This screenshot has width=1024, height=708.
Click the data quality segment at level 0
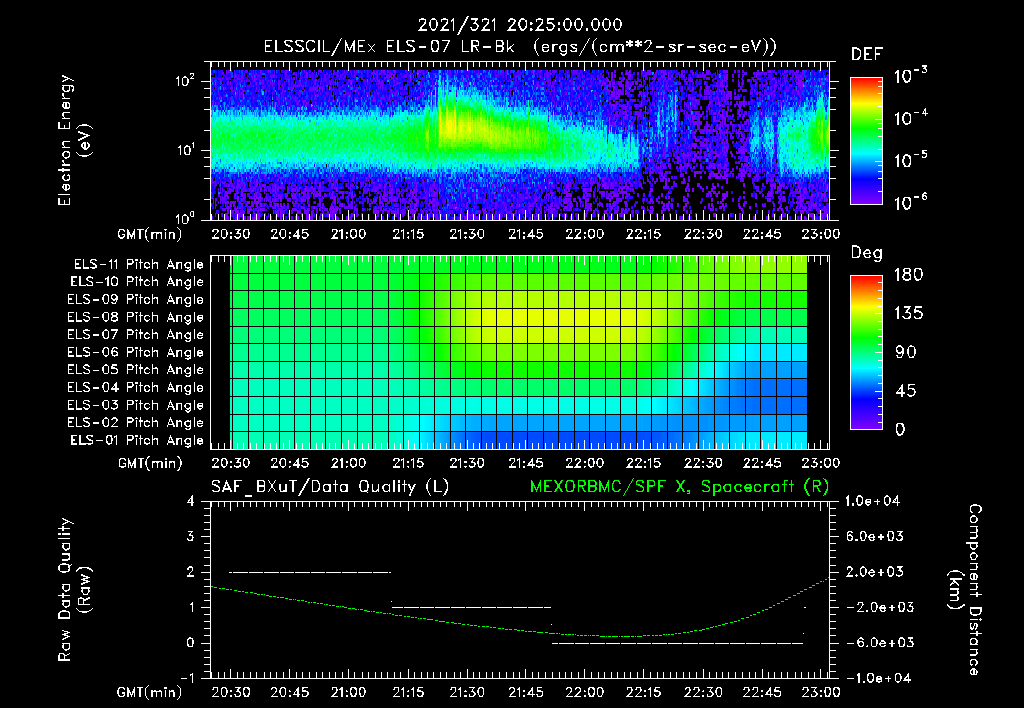tap(677, 643)
